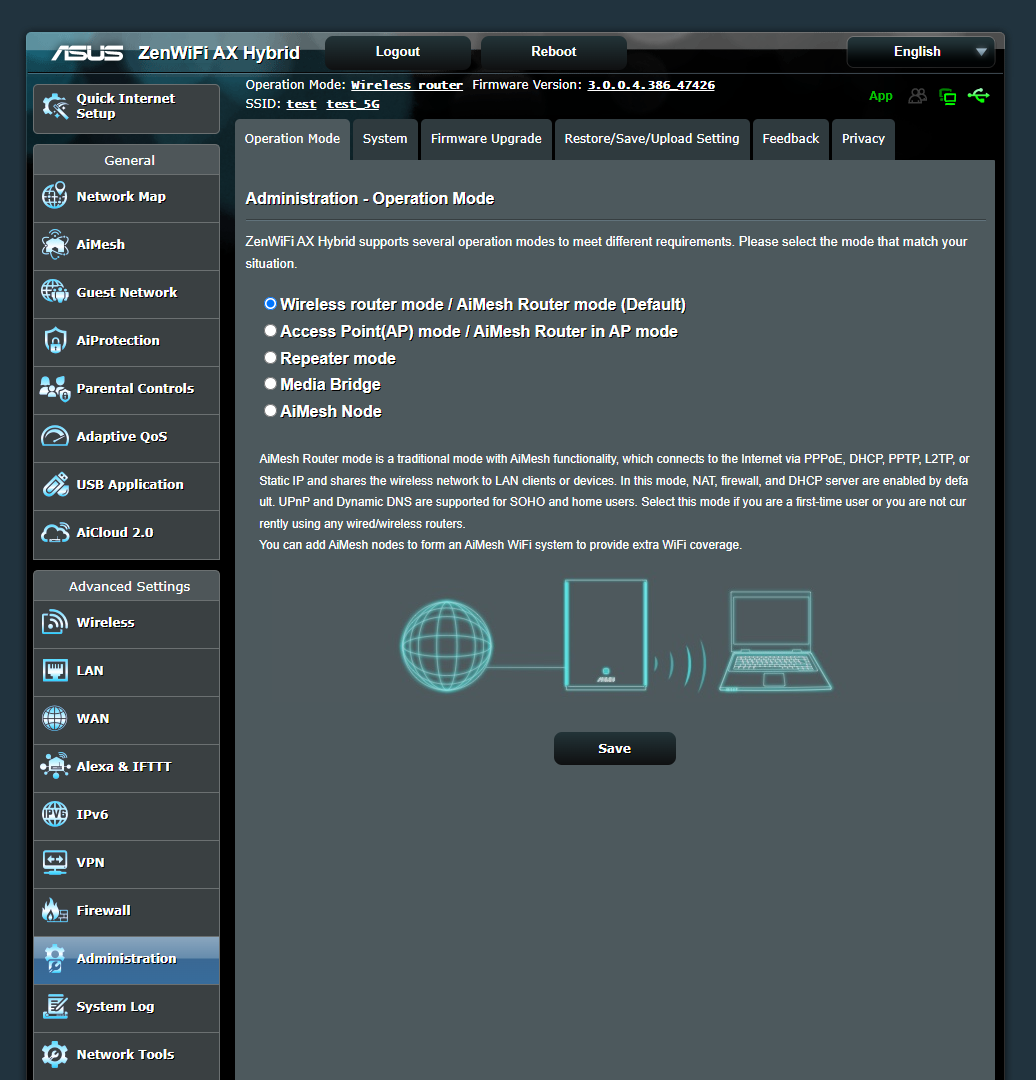1036x1080 pixels.
Task: Save the selected operation mode
Action: 614,748
